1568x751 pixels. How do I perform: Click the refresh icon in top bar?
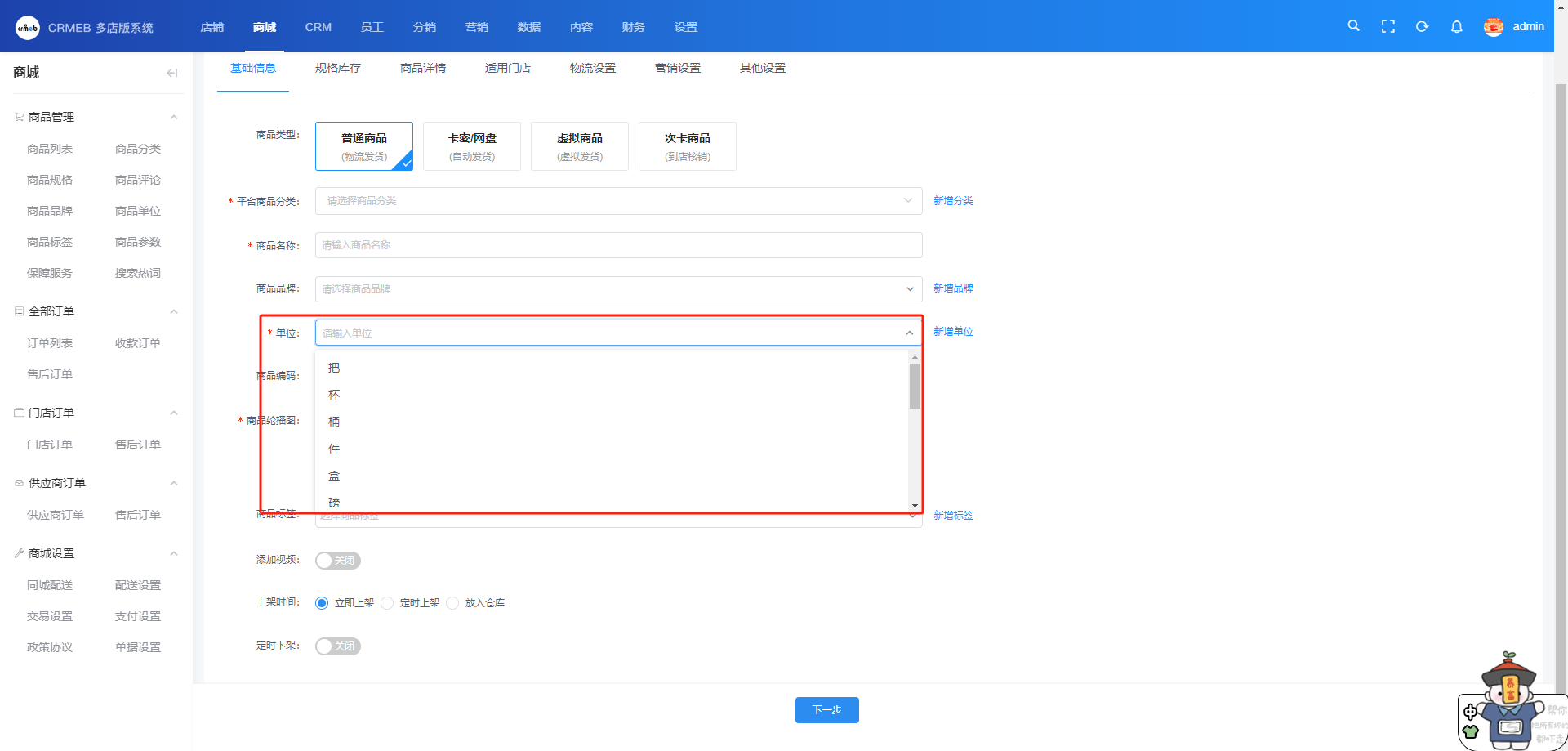[1422, 26]
